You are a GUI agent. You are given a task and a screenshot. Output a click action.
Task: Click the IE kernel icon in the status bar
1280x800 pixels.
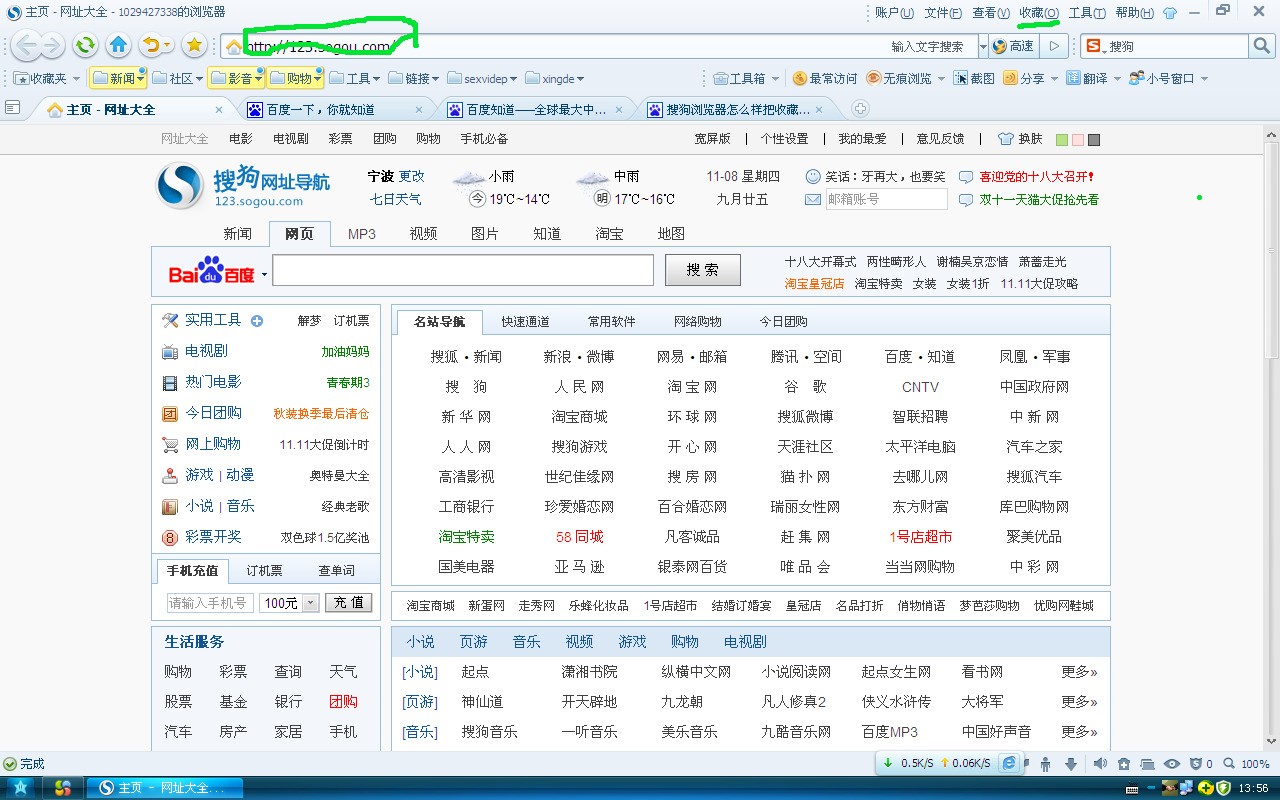tap(1010, 763)
